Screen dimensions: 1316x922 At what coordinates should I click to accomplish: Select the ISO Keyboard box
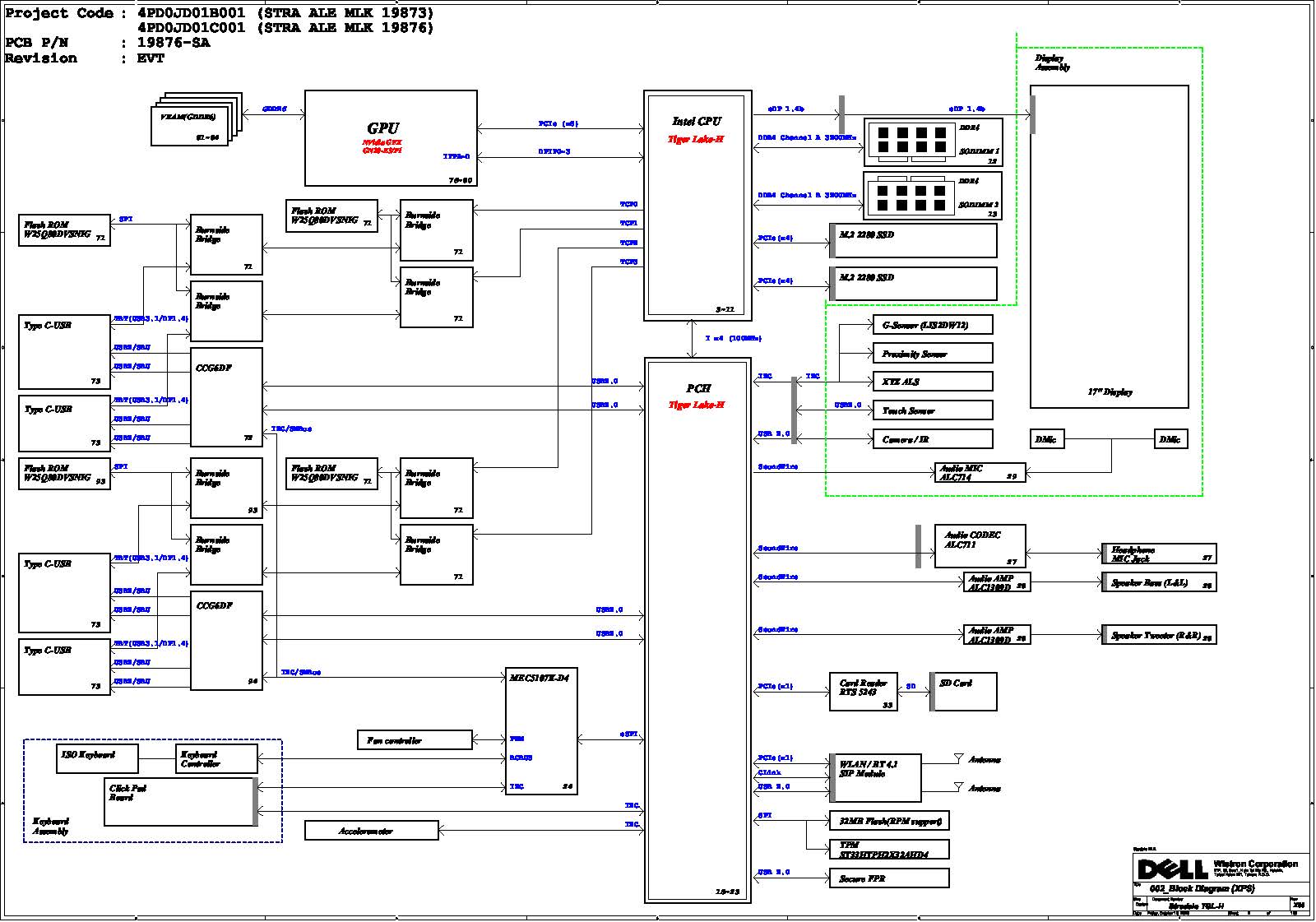97,757
